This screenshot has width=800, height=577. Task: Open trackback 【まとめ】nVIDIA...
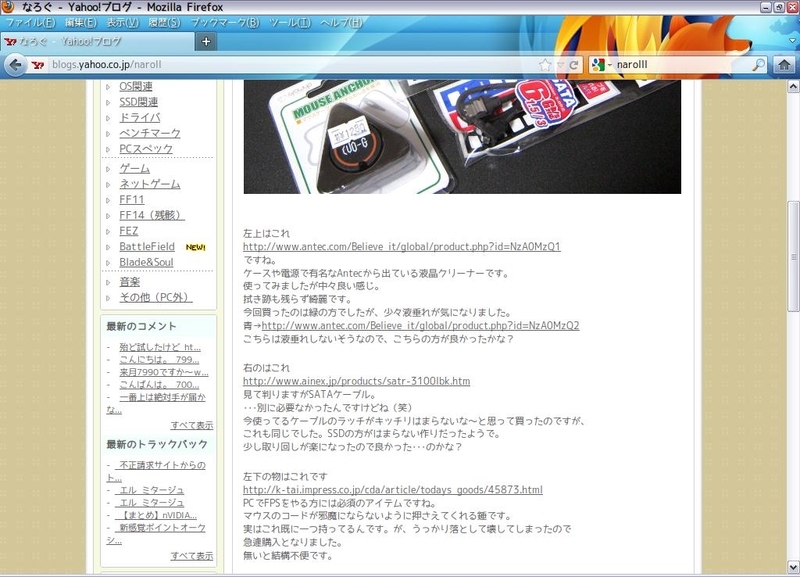[156, 515]
